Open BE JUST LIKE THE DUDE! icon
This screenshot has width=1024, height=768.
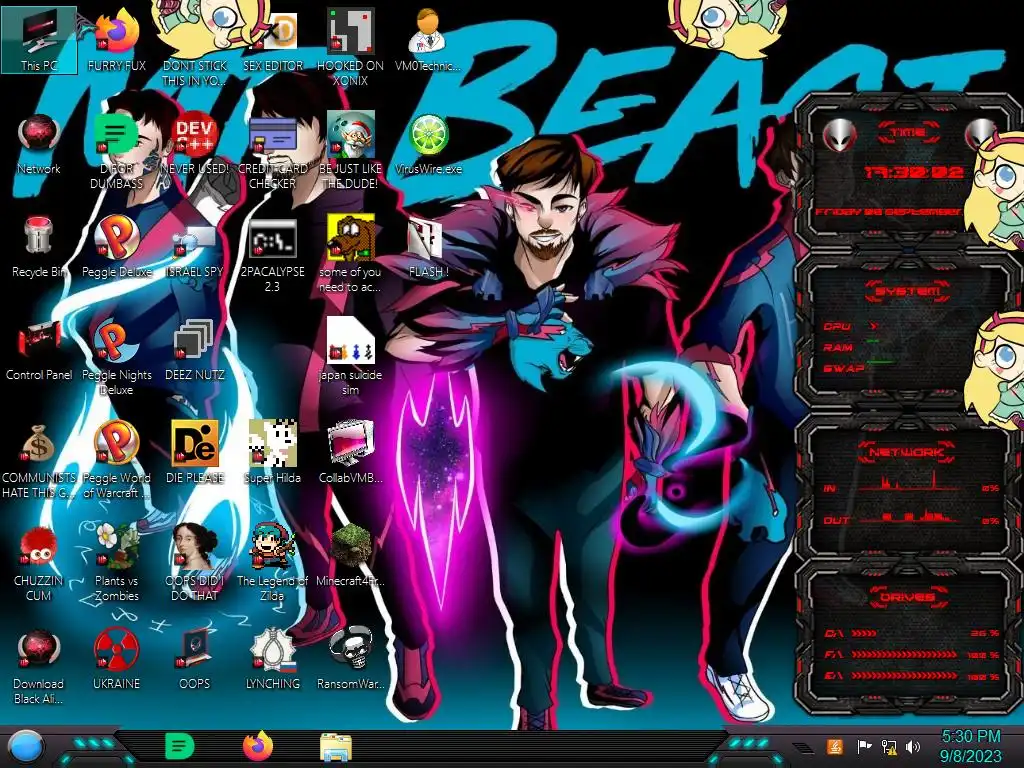[x=351, y=152]
